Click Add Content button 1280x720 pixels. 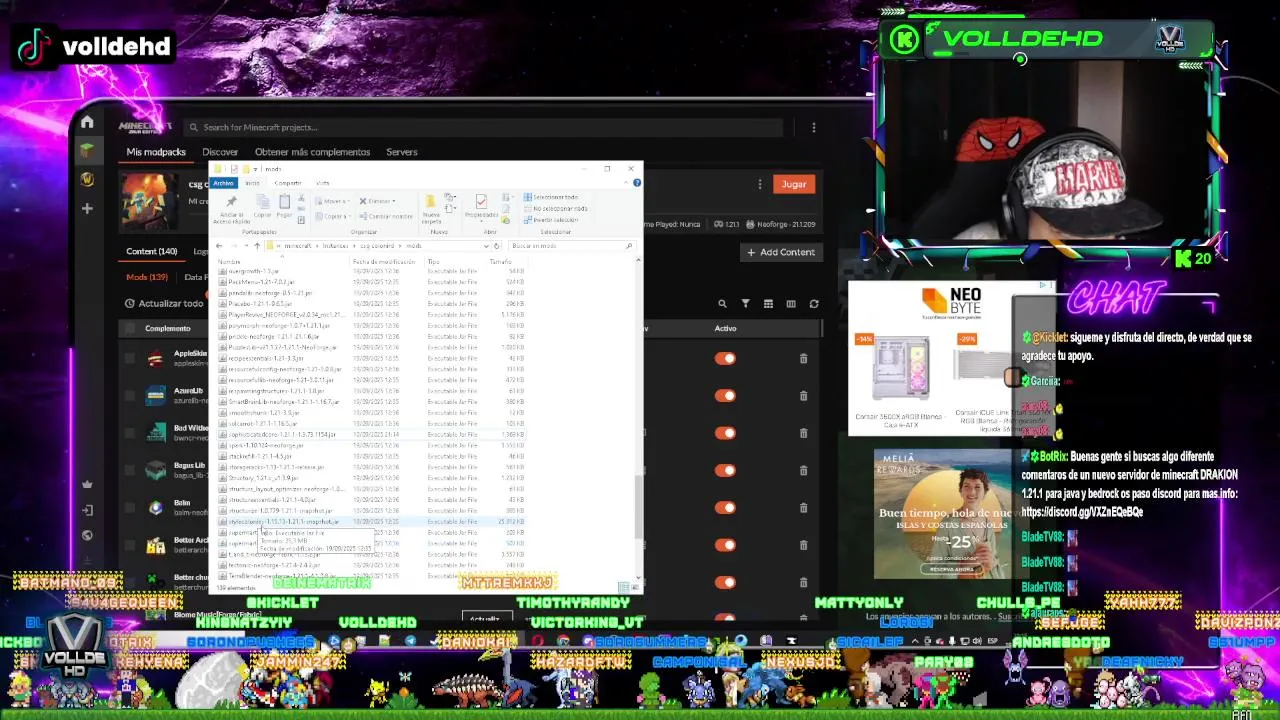pyautogui.click(x=781, y=252)
